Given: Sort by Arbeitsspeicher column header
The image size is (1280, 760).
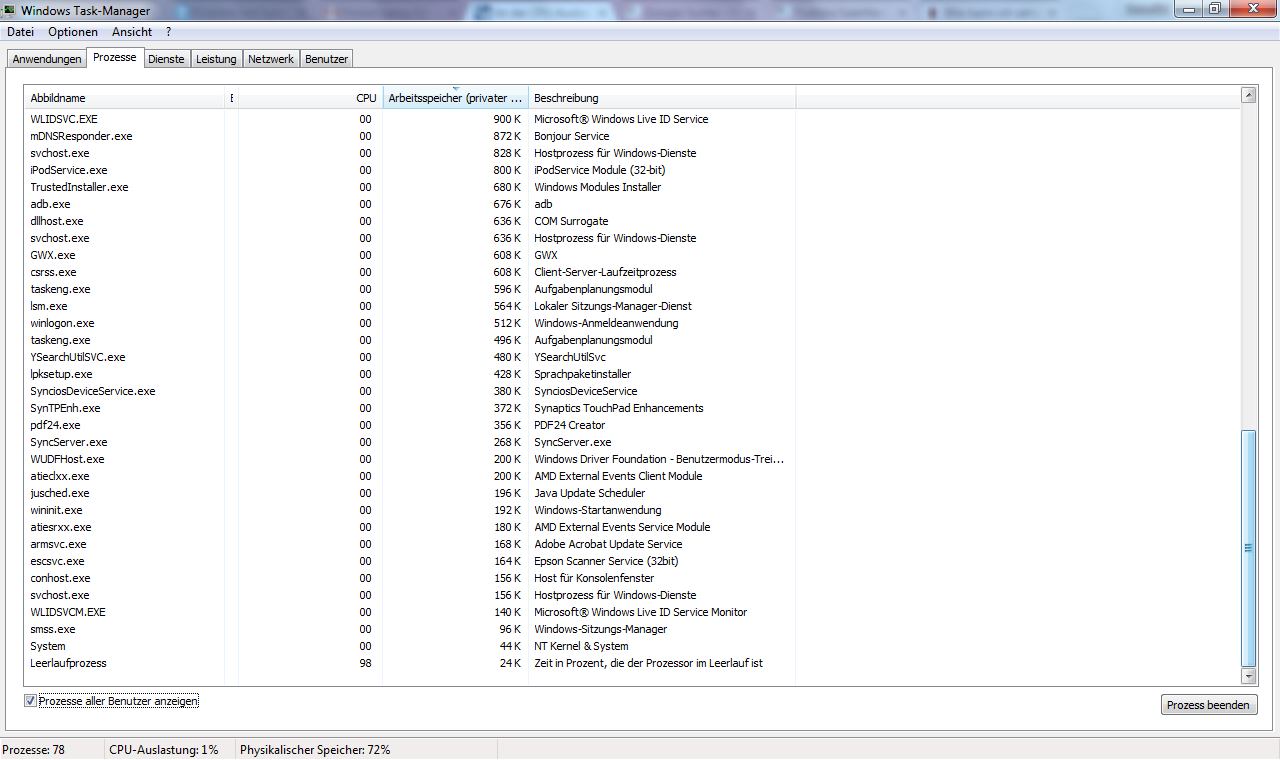Looking at the screenshot, I should pyautogui.click(x=456, y=98).
